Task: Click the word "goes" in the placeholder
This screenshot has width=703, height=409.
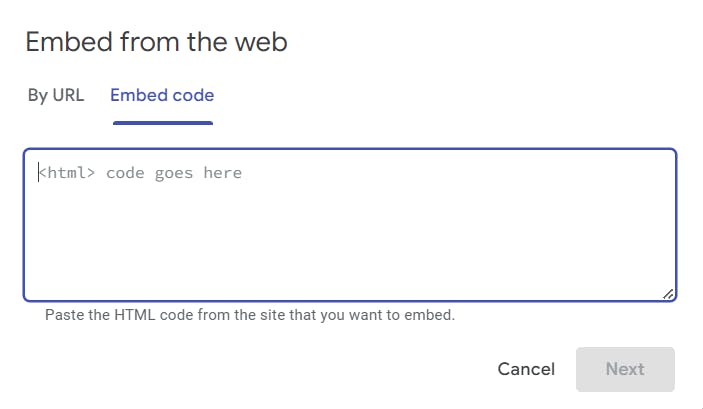Action: coord(174,173)
